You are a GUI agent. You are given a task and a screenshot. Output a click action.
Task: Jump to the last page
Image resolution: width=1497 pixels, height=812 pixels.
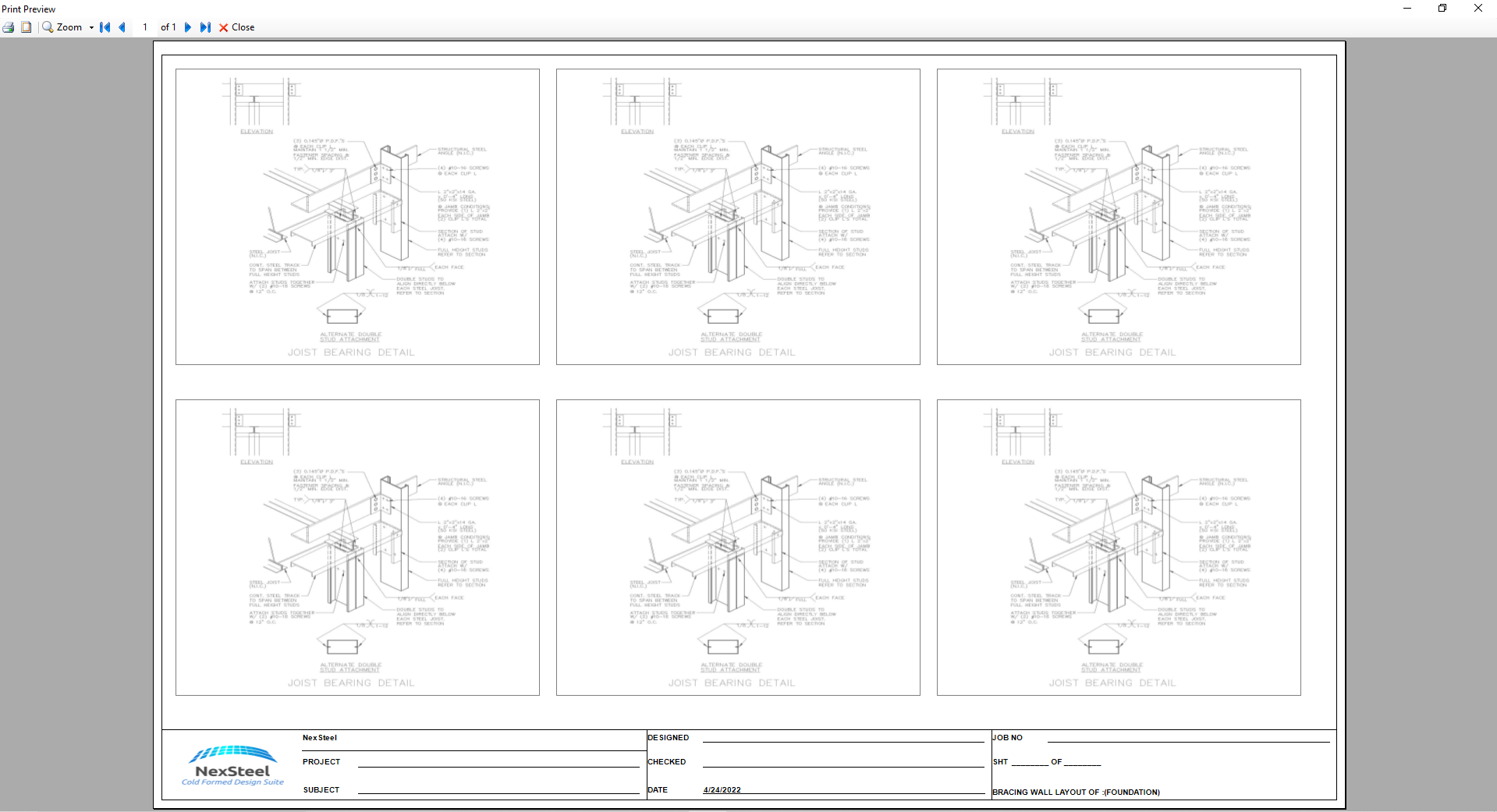tap(205, 27)
